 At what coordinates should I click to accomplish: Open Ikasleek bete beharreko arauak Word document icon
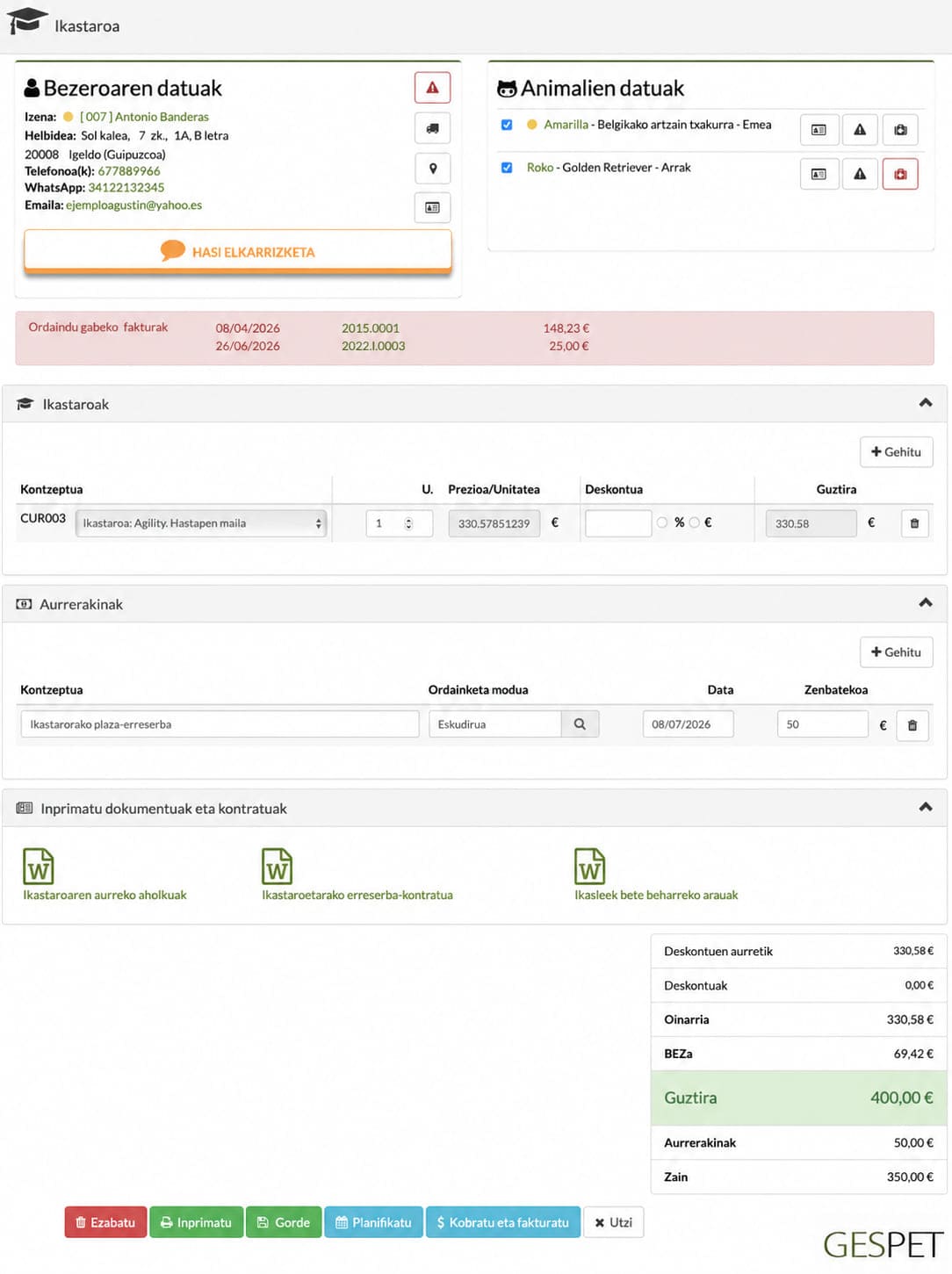coord(590,866)
